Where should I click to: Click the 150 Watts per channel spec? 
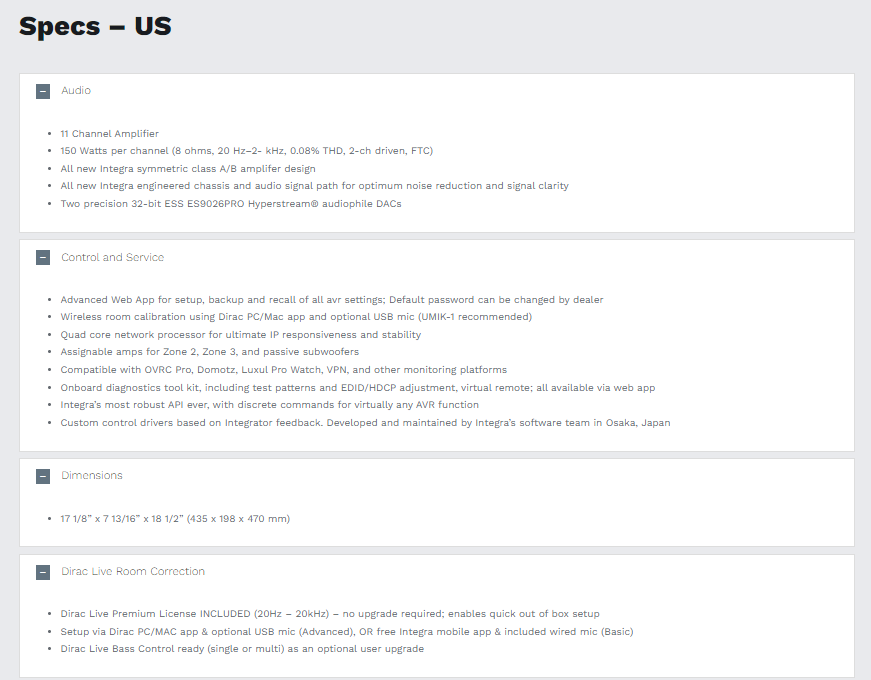[x=246, y=151]
